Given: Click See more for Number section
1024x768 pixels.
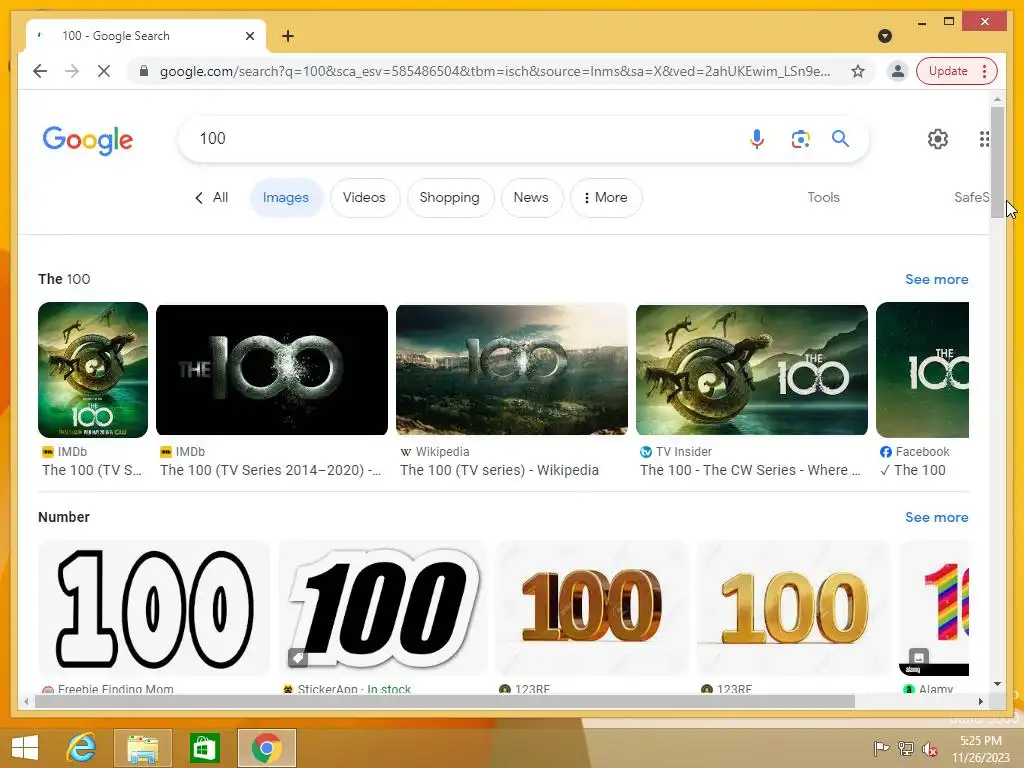Looking at the screenshot, I should [936, 517].
